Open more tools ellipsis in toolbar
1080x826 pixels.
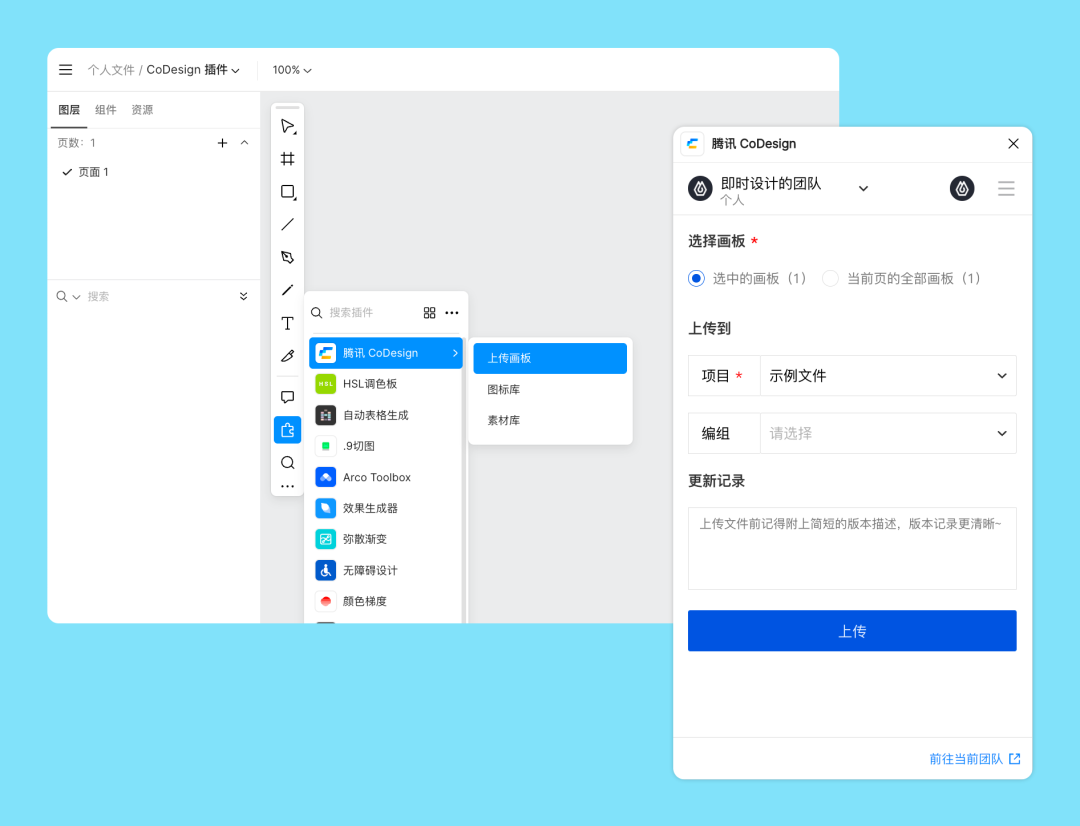[288, 486]
